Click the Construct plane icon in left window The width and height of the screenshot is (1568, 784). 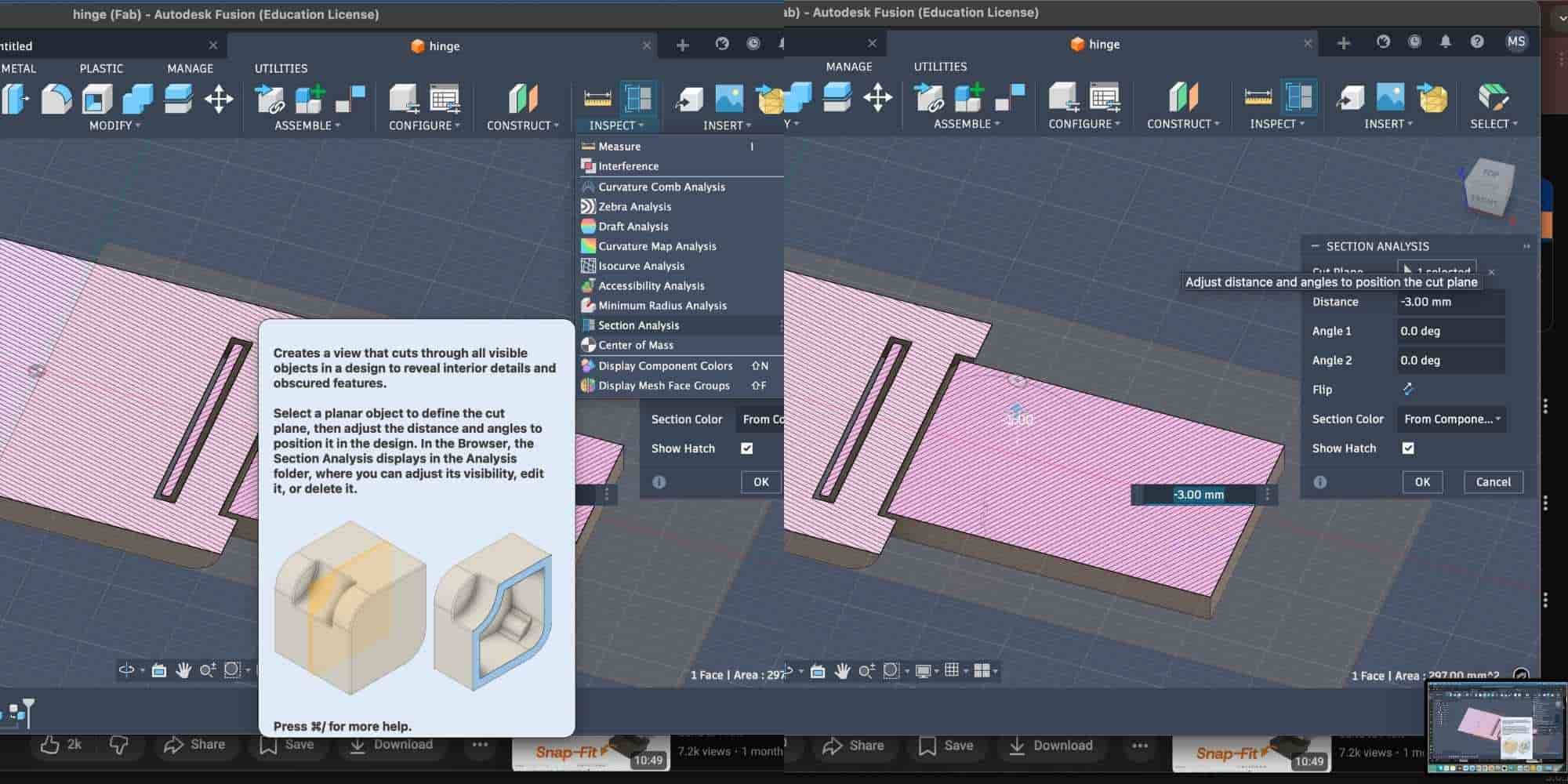[x=523, y=99]
